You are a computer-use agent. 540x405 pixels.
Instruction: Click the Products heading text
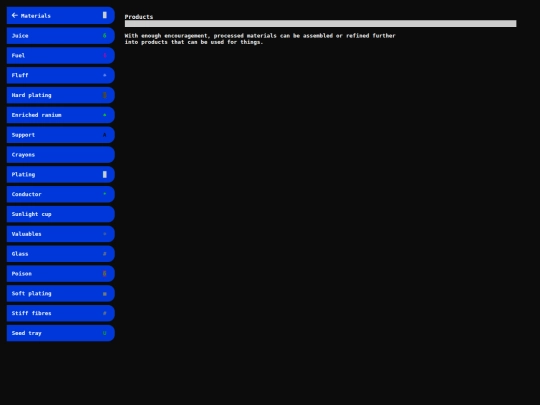[139, 17]
